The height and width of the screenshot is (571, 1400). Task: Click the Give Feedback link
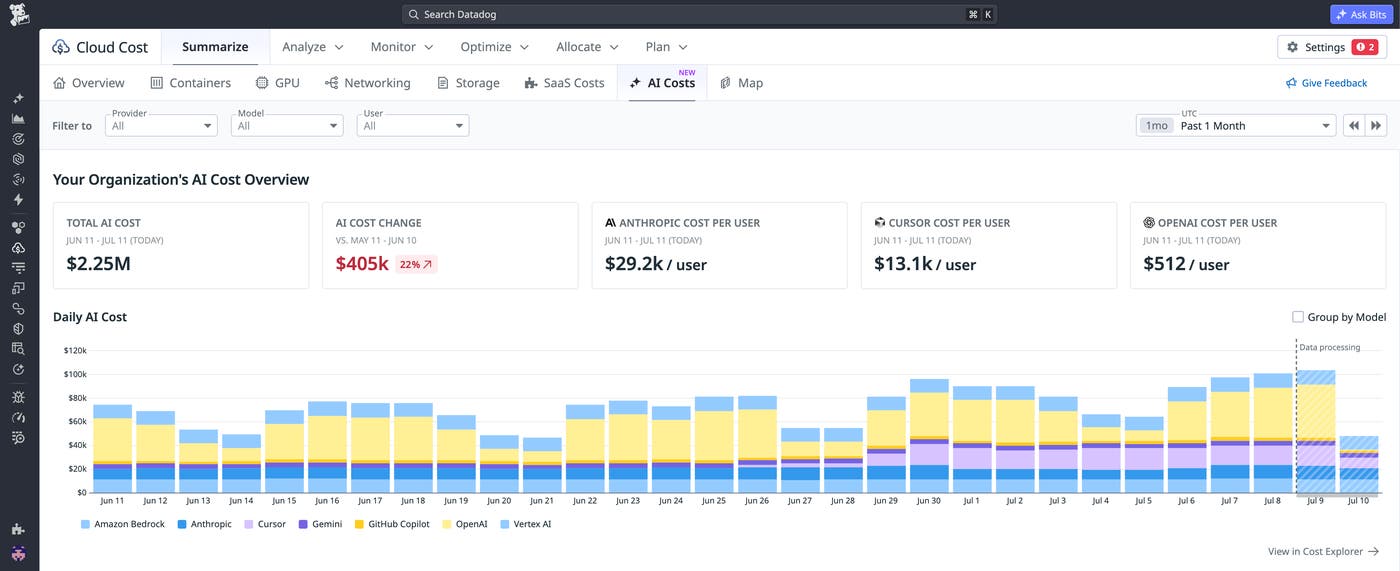(x=1326, y=83)
